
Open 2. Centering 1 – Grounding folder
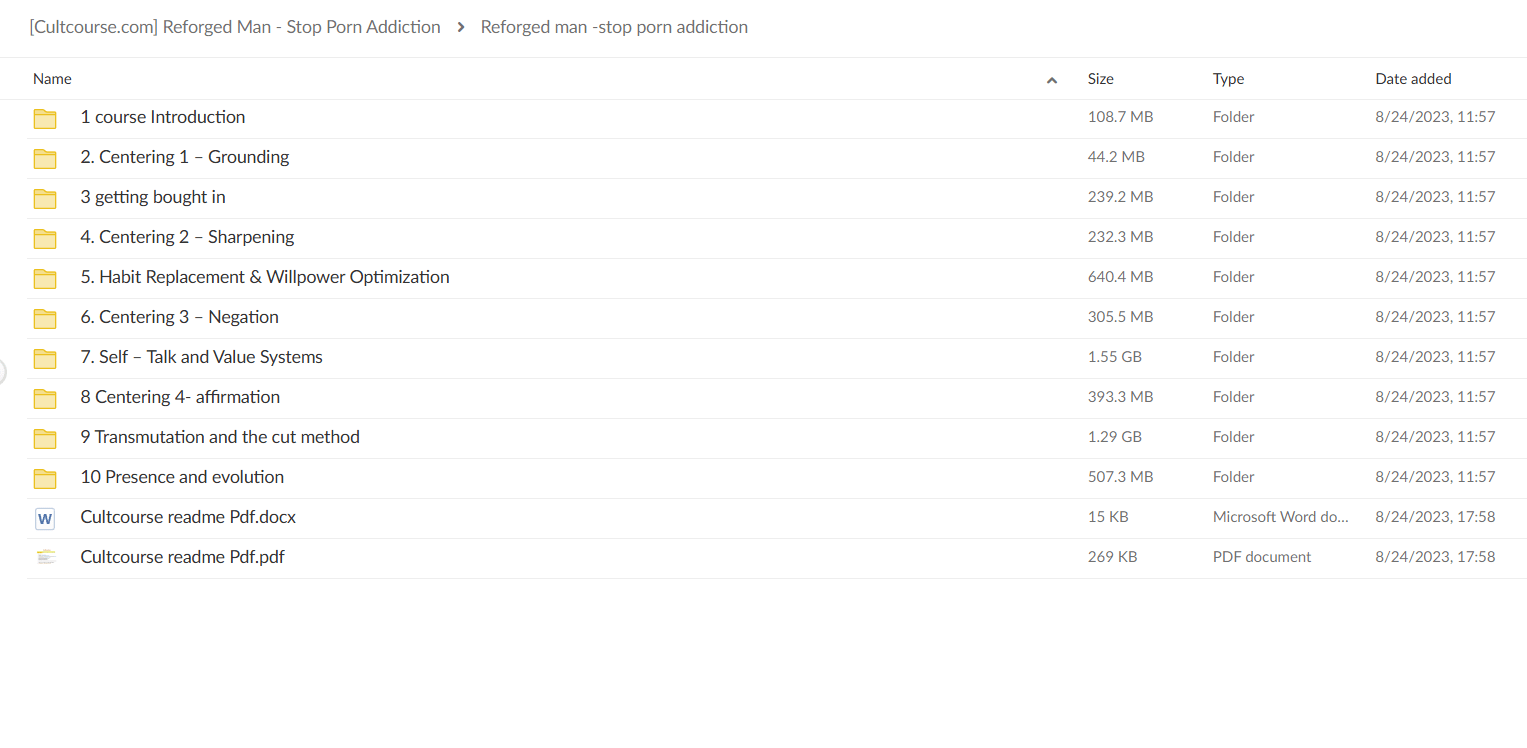185,157
